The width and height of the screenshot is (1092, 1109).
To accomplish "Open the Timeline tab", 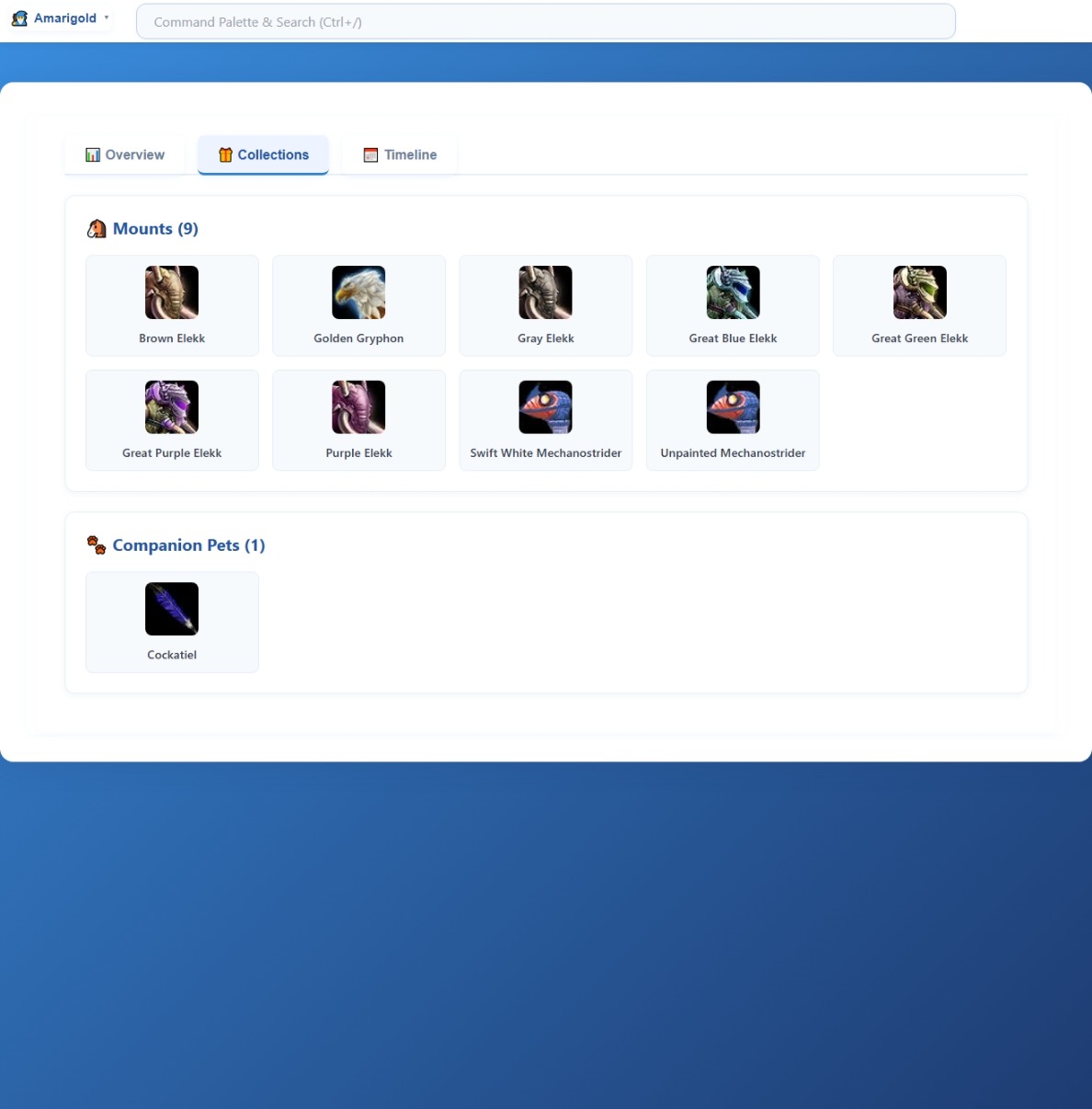I will click(400, 154).
